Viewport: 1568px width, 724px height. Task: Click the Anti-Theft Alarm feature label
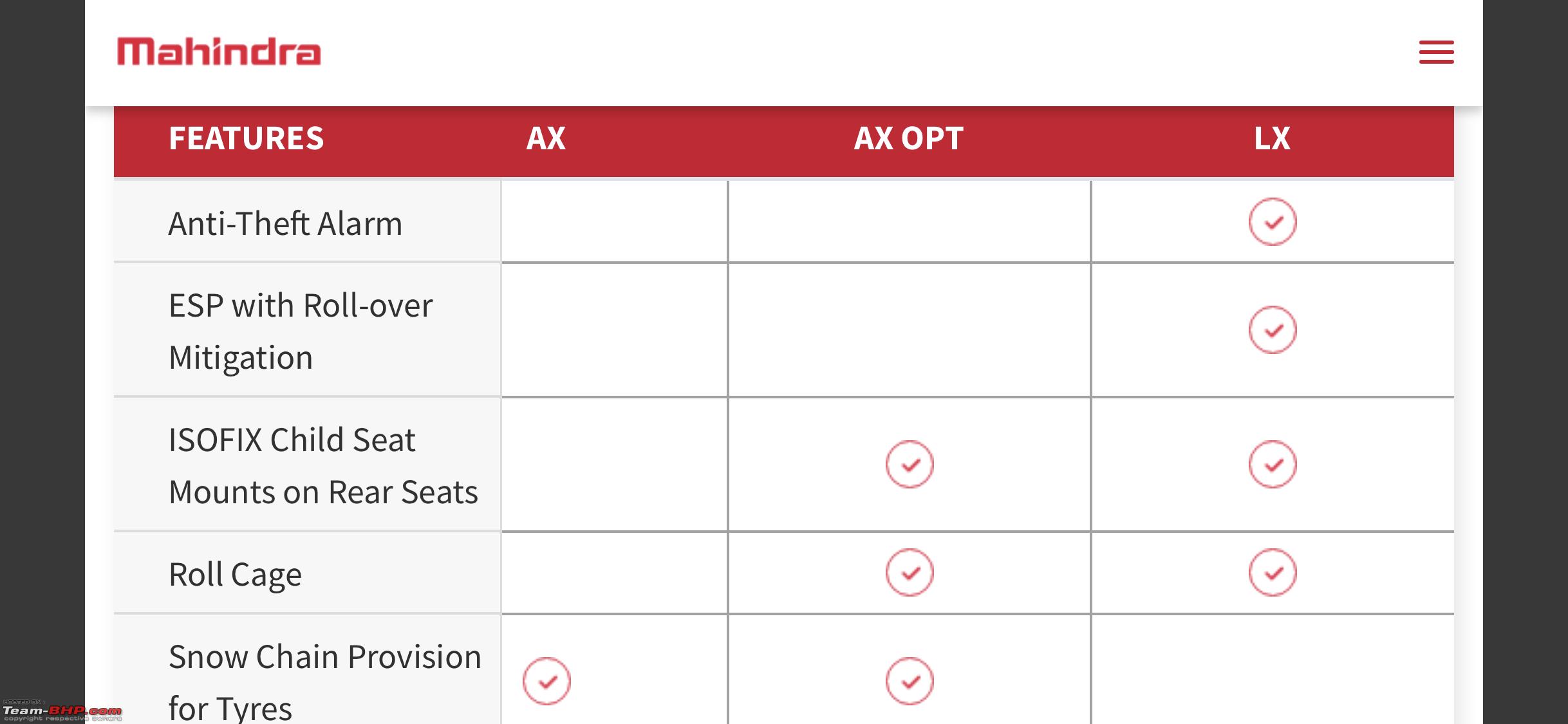coord(285,224)
